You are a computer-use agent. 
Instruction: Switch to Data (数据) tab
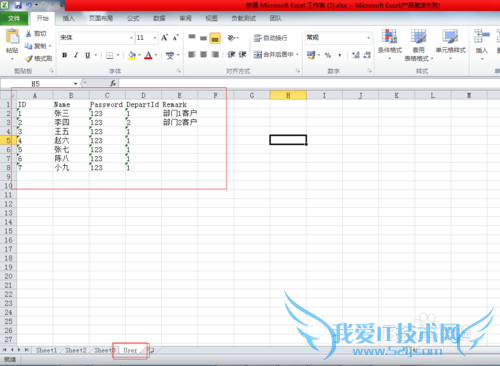[159, 18]
